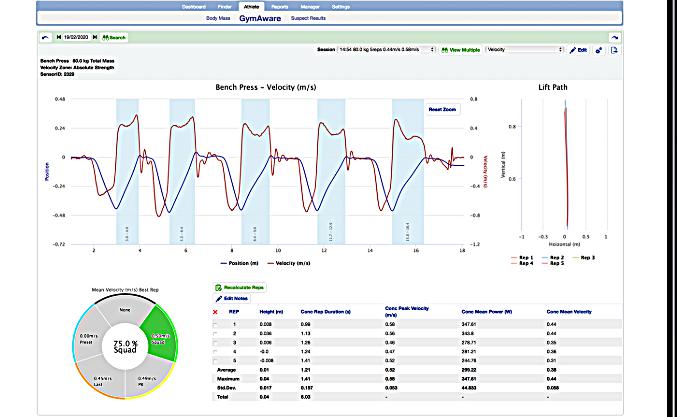Click the View Multiple link
The width and height of the screenshot is (677, 417).
pyautogui.click(x=460, y=48)
